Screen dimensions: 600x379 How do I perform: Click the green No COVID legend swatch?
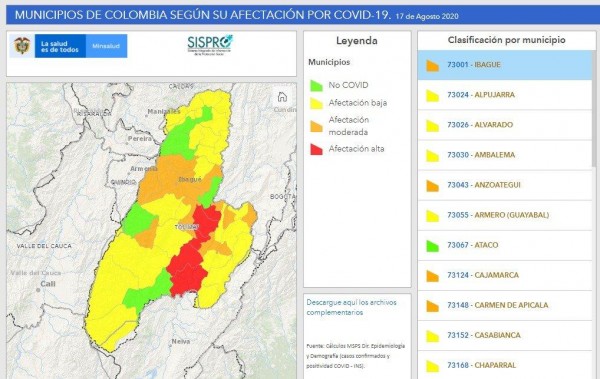tap(316, 85)
